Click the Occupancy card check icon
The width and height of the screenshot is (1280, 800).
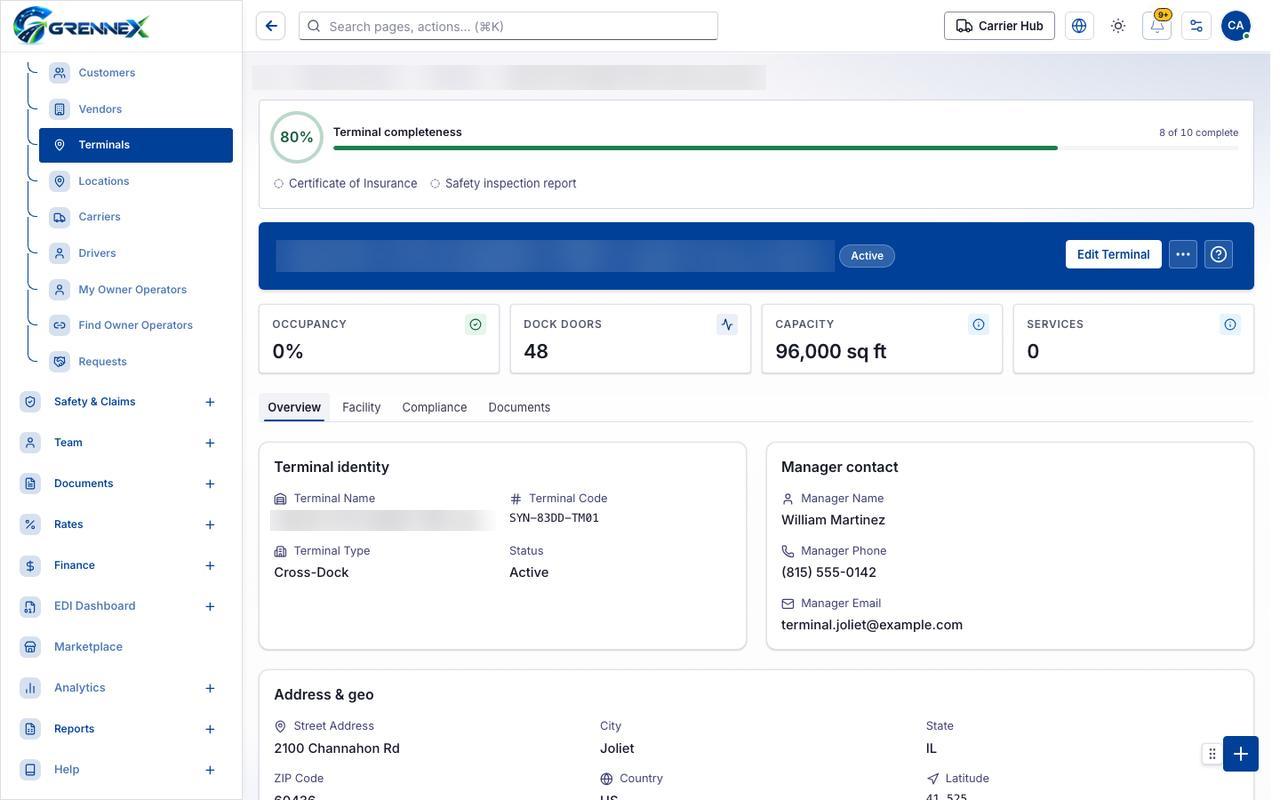pyautogui.click(x=475, y=324)
